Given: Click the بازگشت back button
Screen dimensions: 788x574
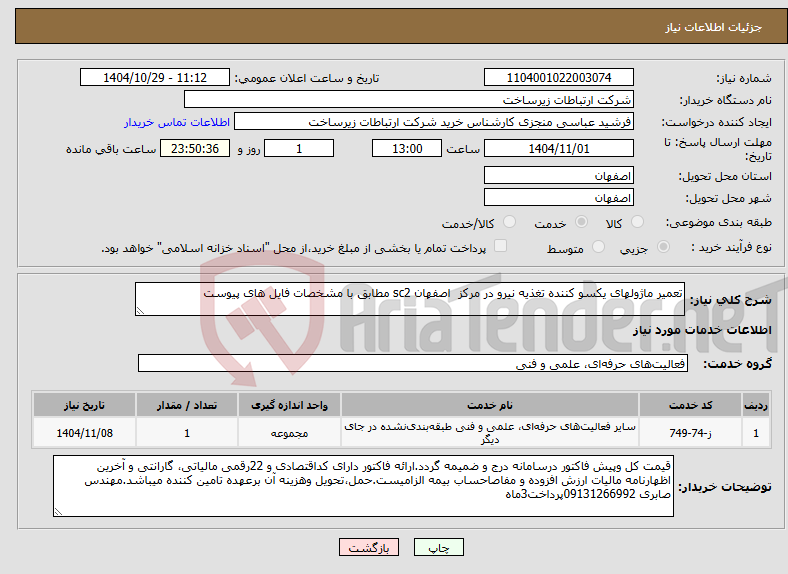Looking at the screenshot, I should click(x=369, y=547).
